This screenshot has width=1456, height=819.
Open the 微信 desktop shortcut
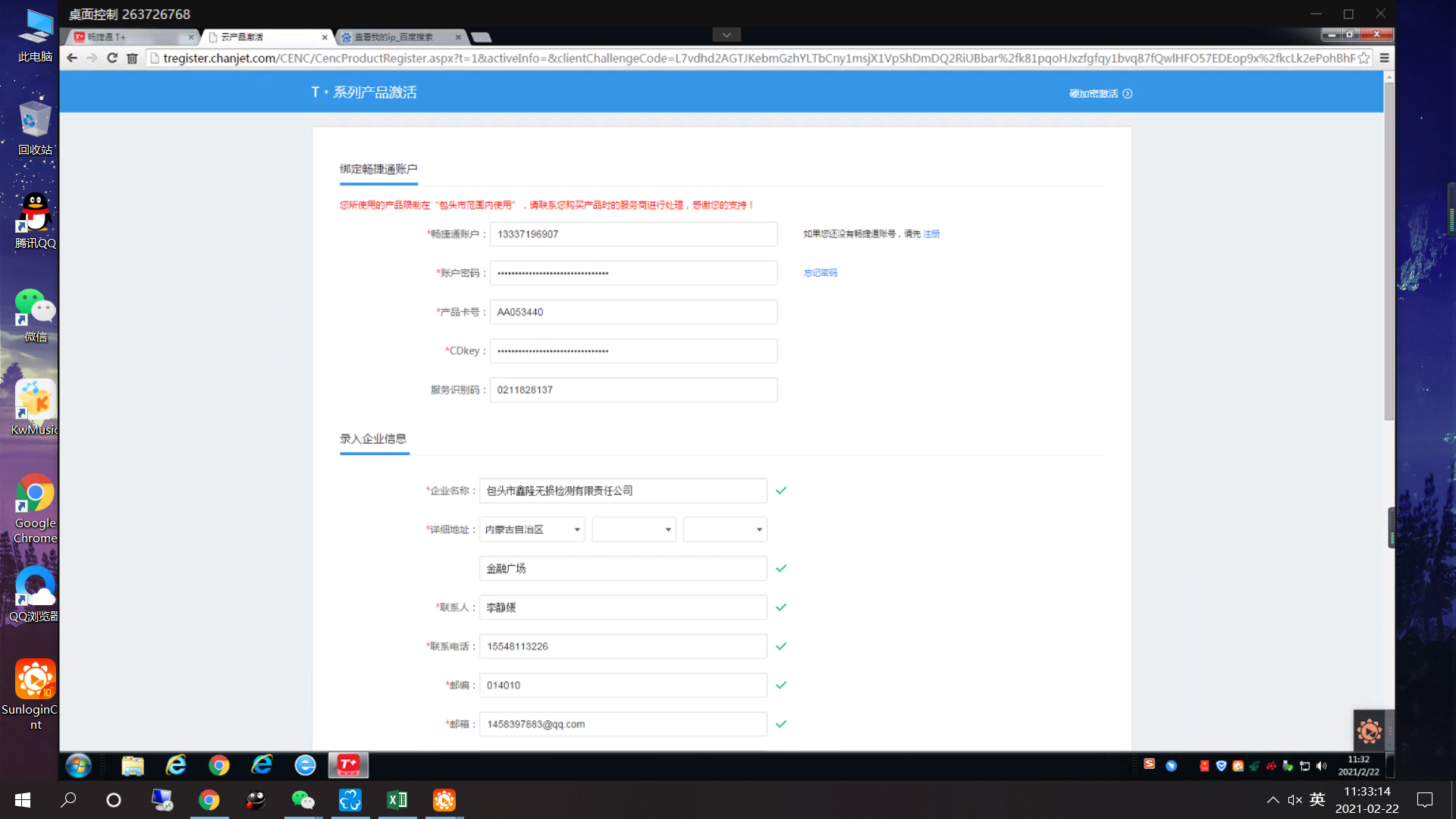point(36,314)
